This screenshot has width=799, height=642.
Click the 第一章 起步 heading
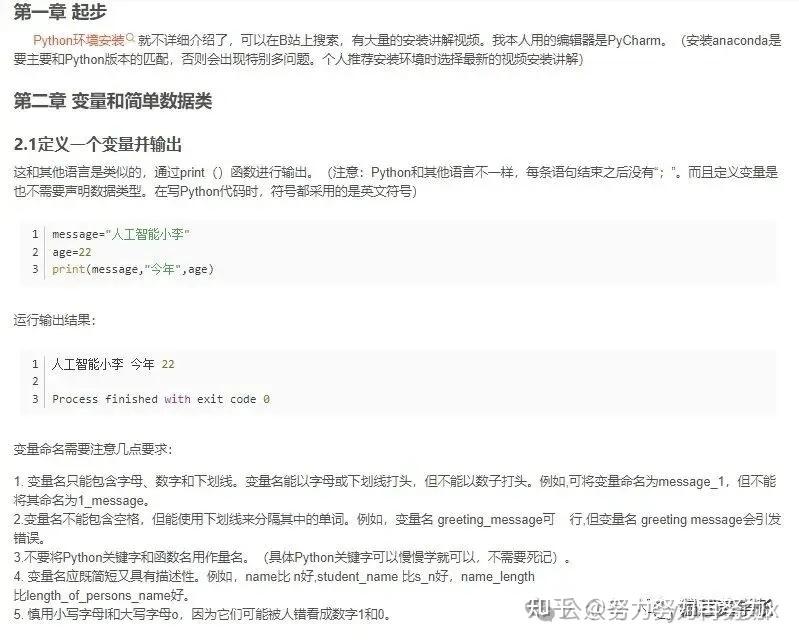[60, 12]
